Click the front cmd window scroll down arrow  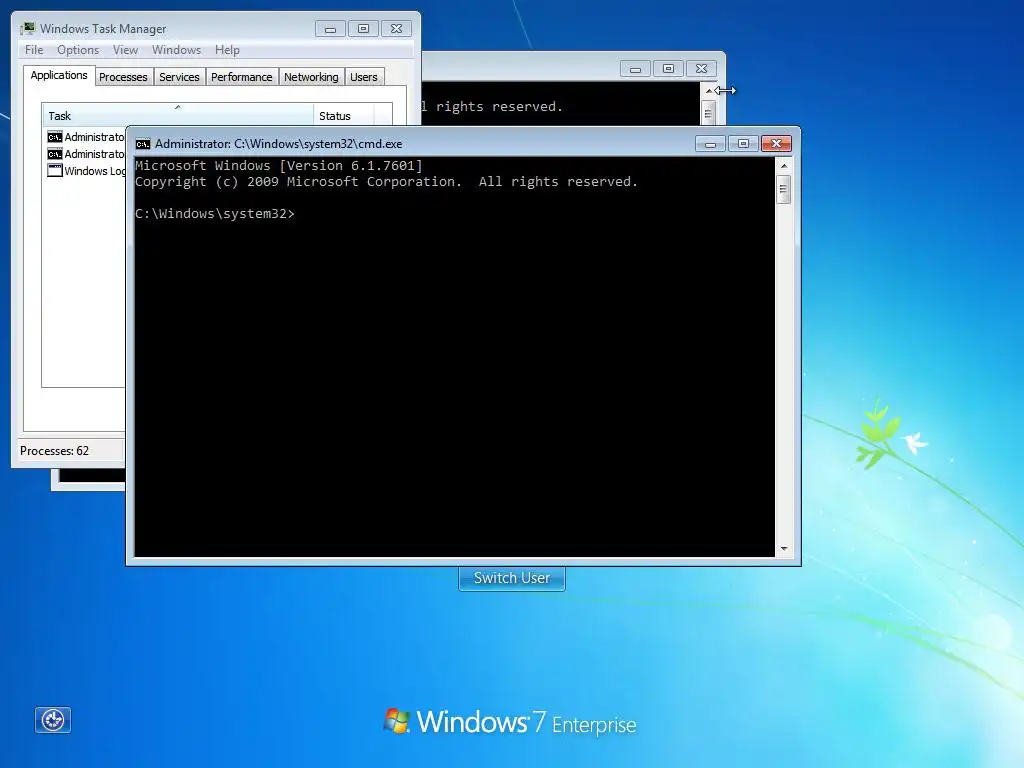pos(784,549)
